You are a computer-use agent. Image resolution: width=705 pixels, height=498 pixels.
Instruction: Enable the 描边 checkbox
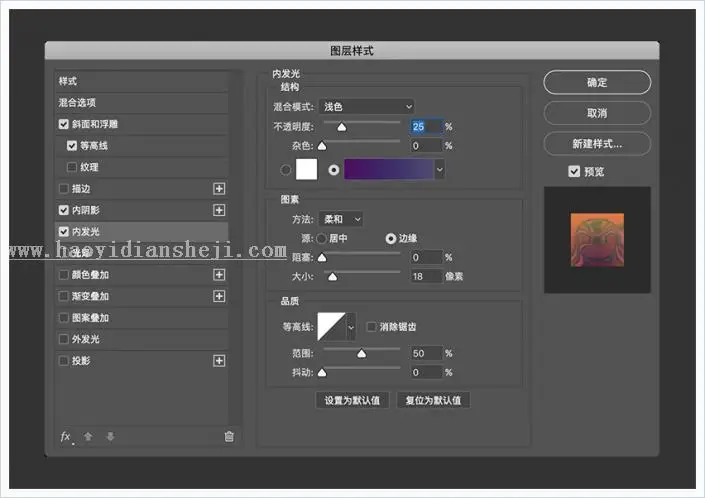click(x=64, y=189)
